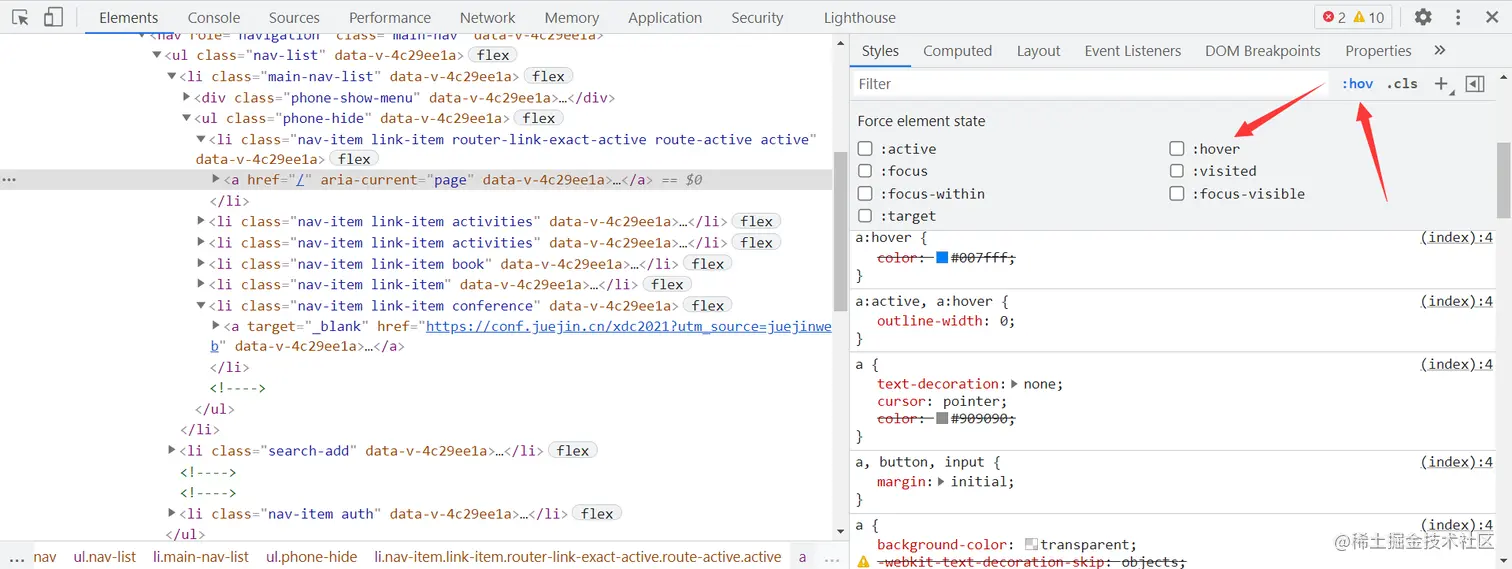1512x569 pixels.
Task: Expand the phone-show-menu div node
Action: pyautogui.click(x=187, y=97)
